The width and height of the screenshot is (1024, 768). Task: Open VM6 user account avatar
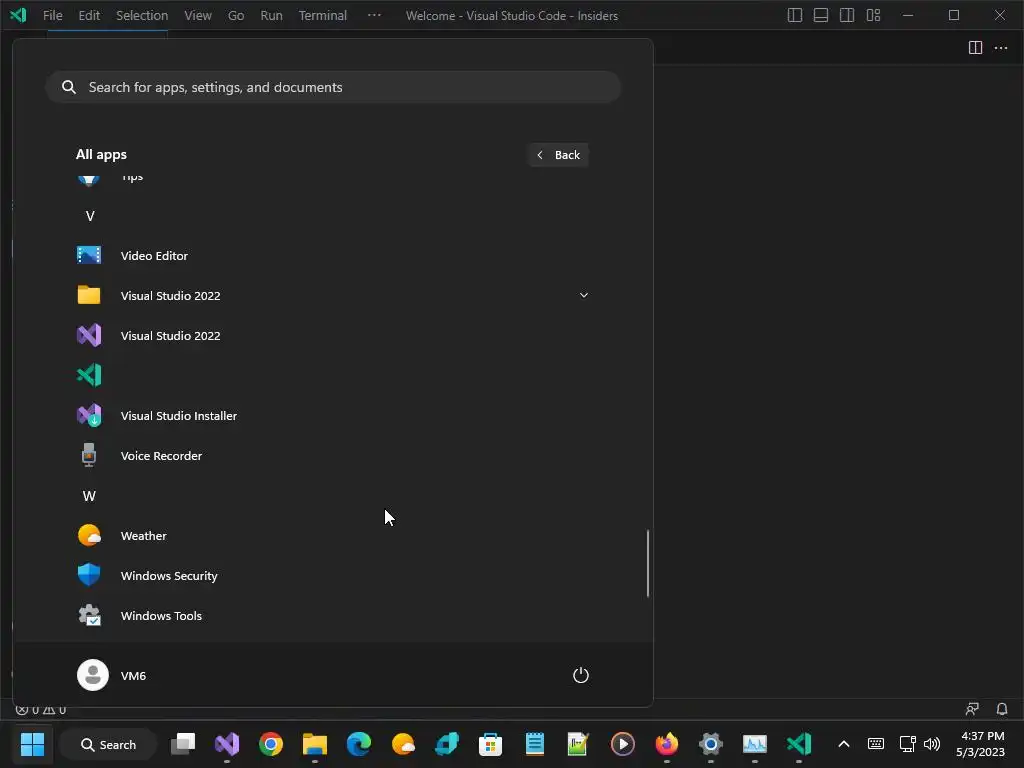(93, 675)
